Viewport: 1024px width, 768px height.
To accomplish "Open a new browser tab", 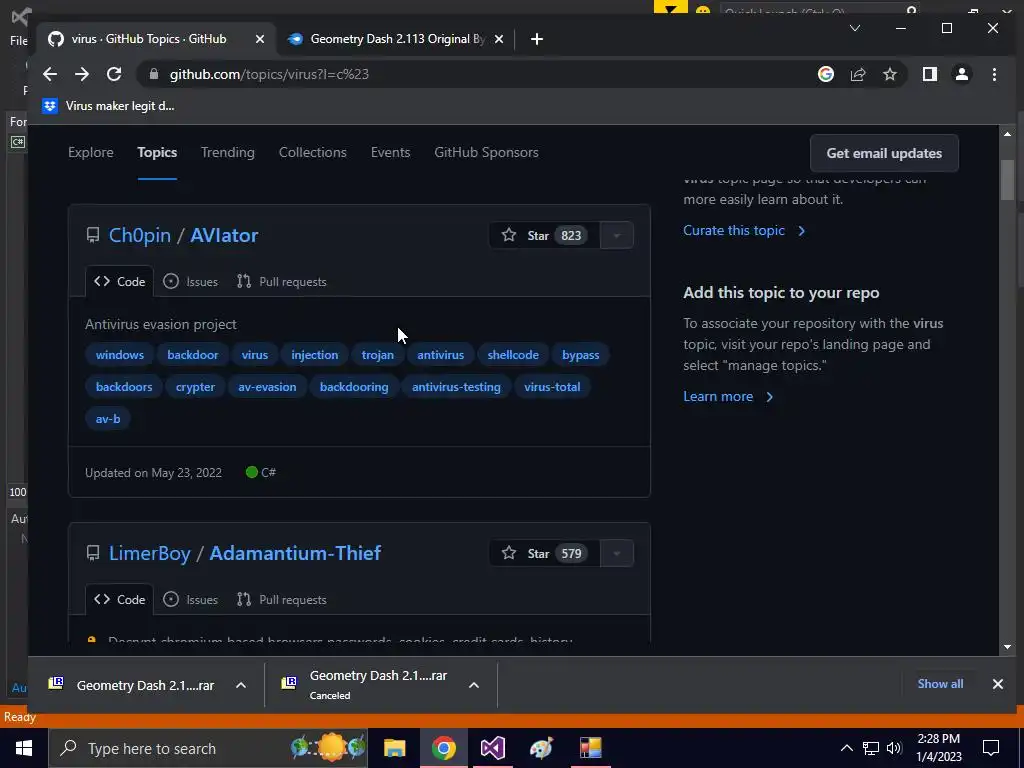I will point(537,39).
